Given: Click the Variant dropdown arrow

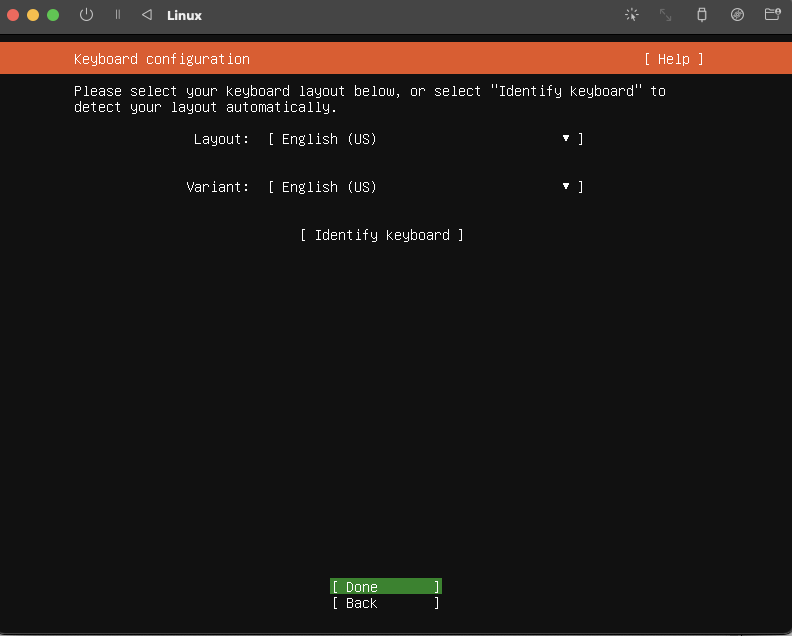Looking at the screenshot, I should pyautogui.click(x=566, y=186).
